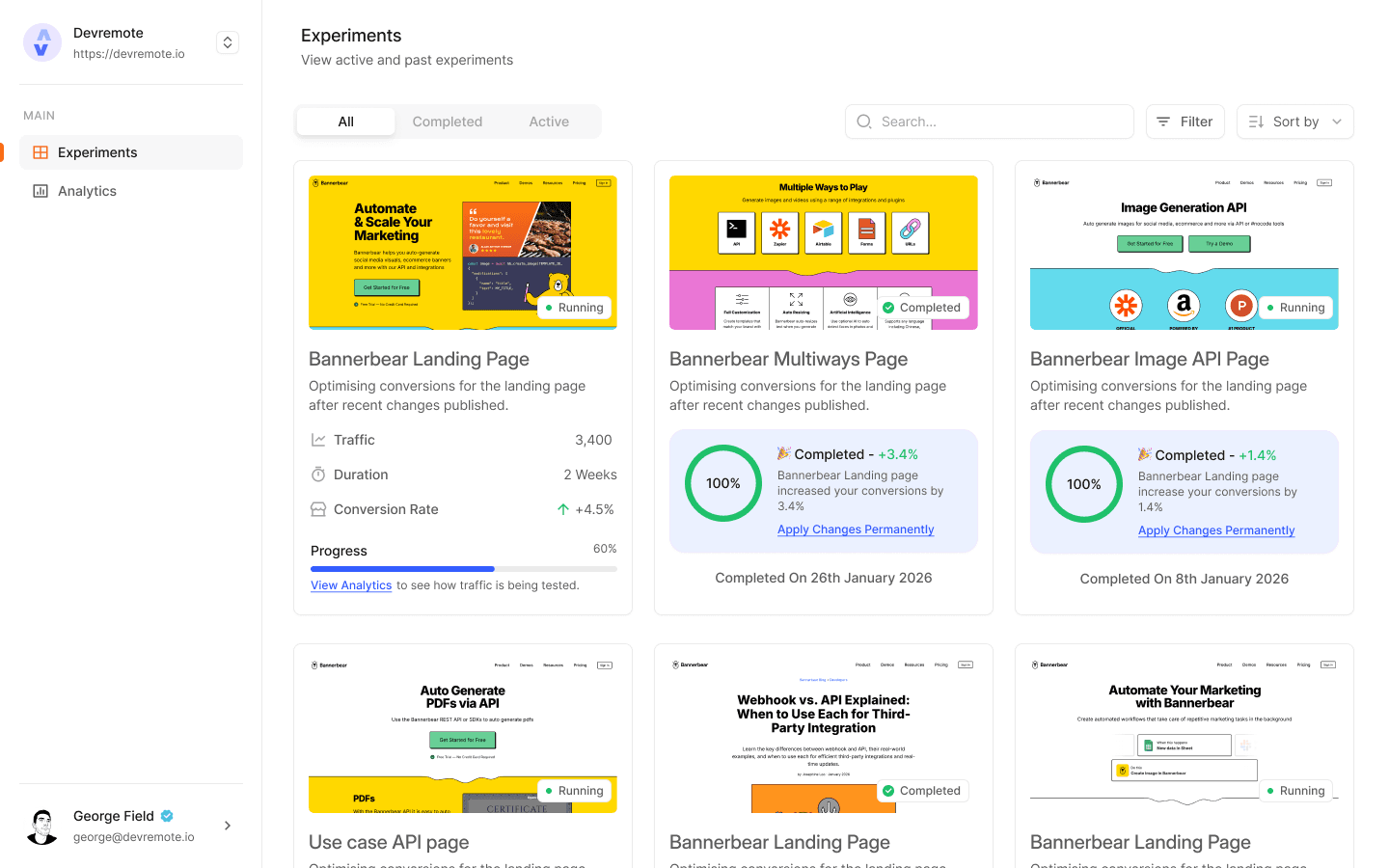Open the Use case API page thumbnail
Image resolution: width=1389 pixels, height=868 pixels.
tap(462, 735)
